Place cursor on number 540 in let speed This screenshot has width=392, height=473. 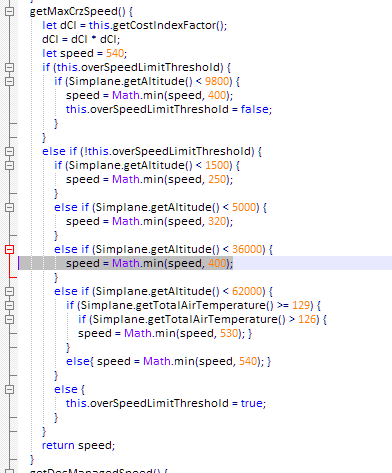tap(115, 53)
